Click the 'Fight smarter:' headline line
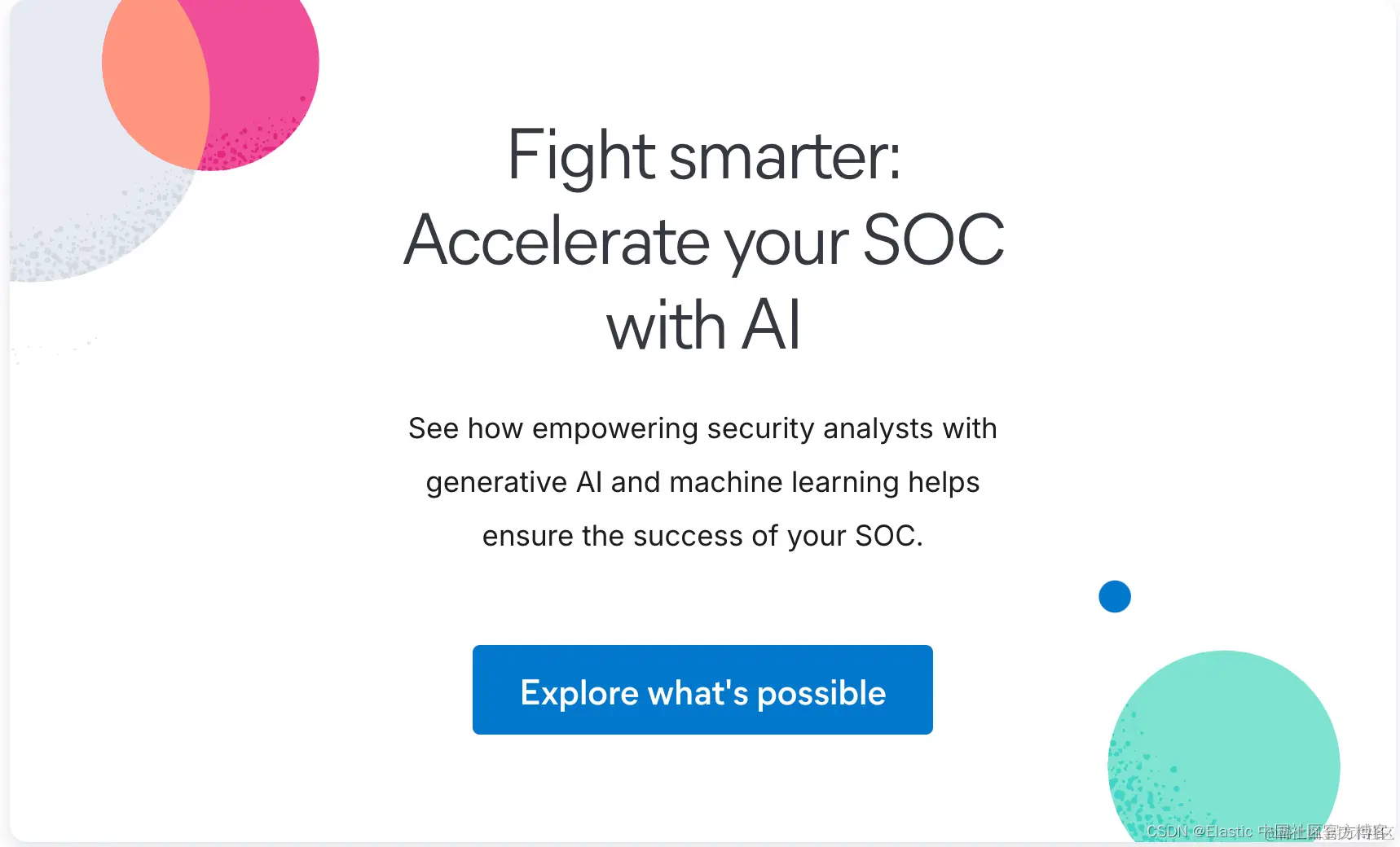The width and height of the screenshot is (1400, 847). tap(704, 156)
